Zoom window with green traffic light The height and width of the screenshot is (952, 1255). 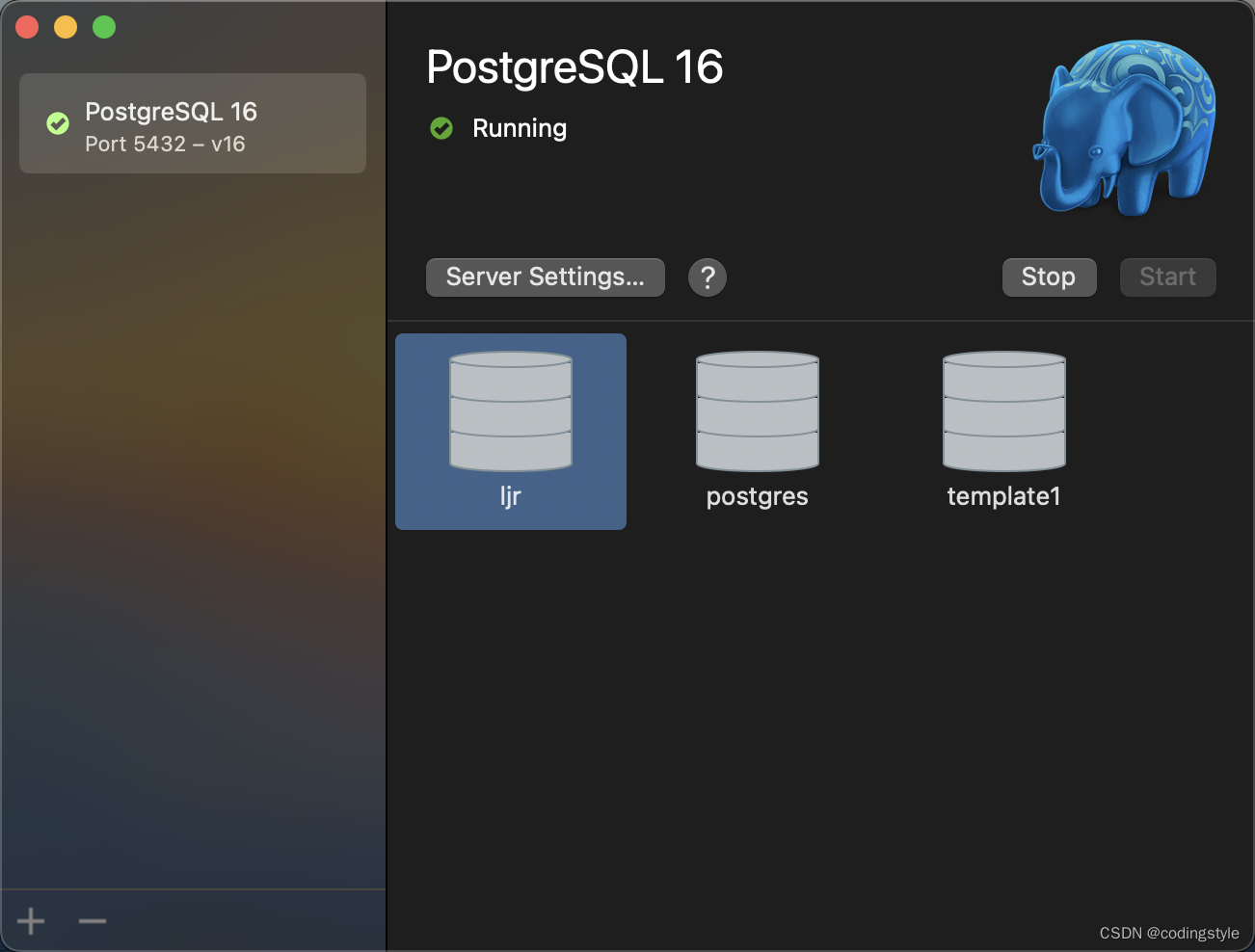(104, 27)
